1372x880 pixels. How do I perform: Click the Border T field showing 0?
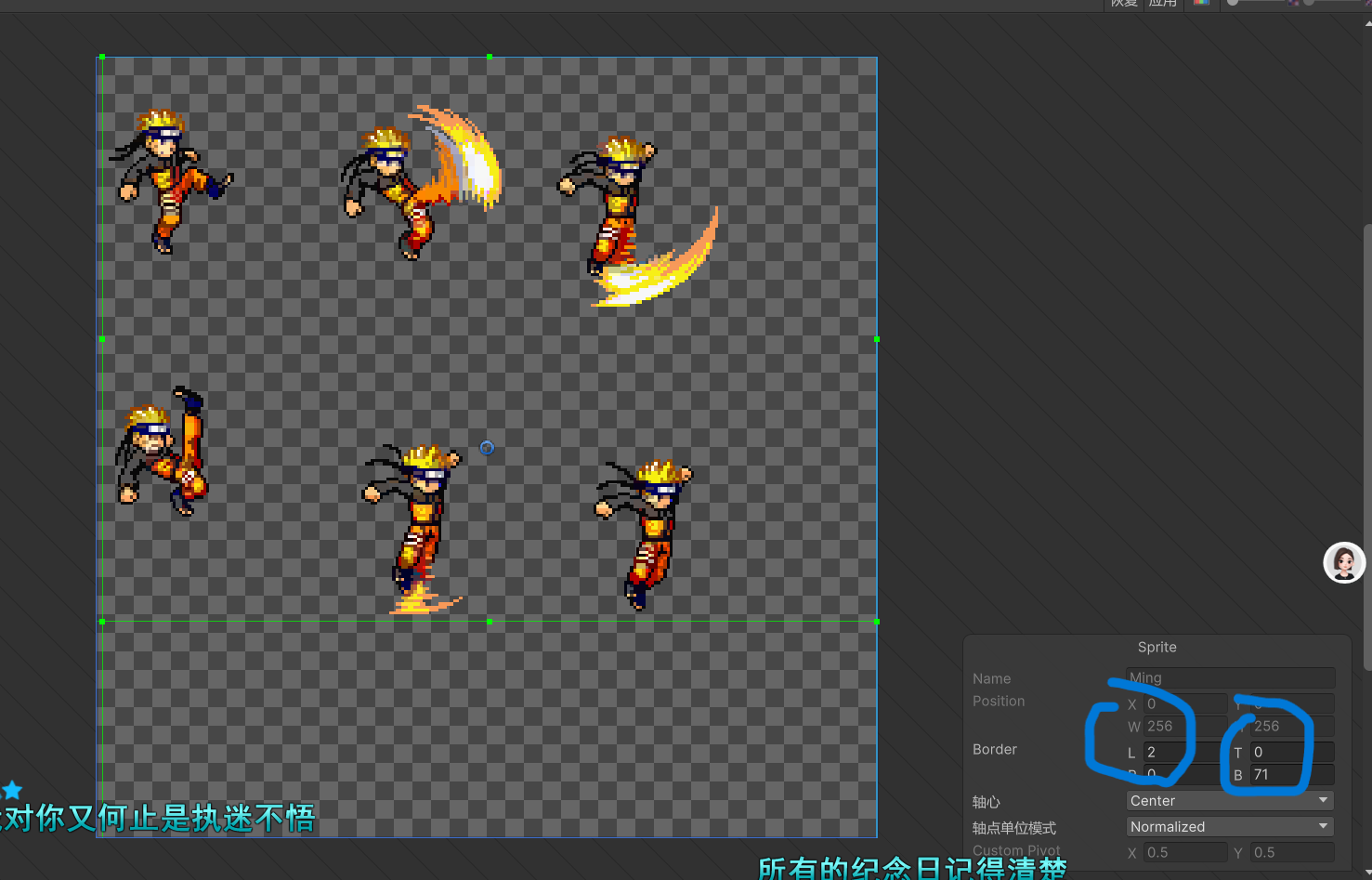point(1292,753)
